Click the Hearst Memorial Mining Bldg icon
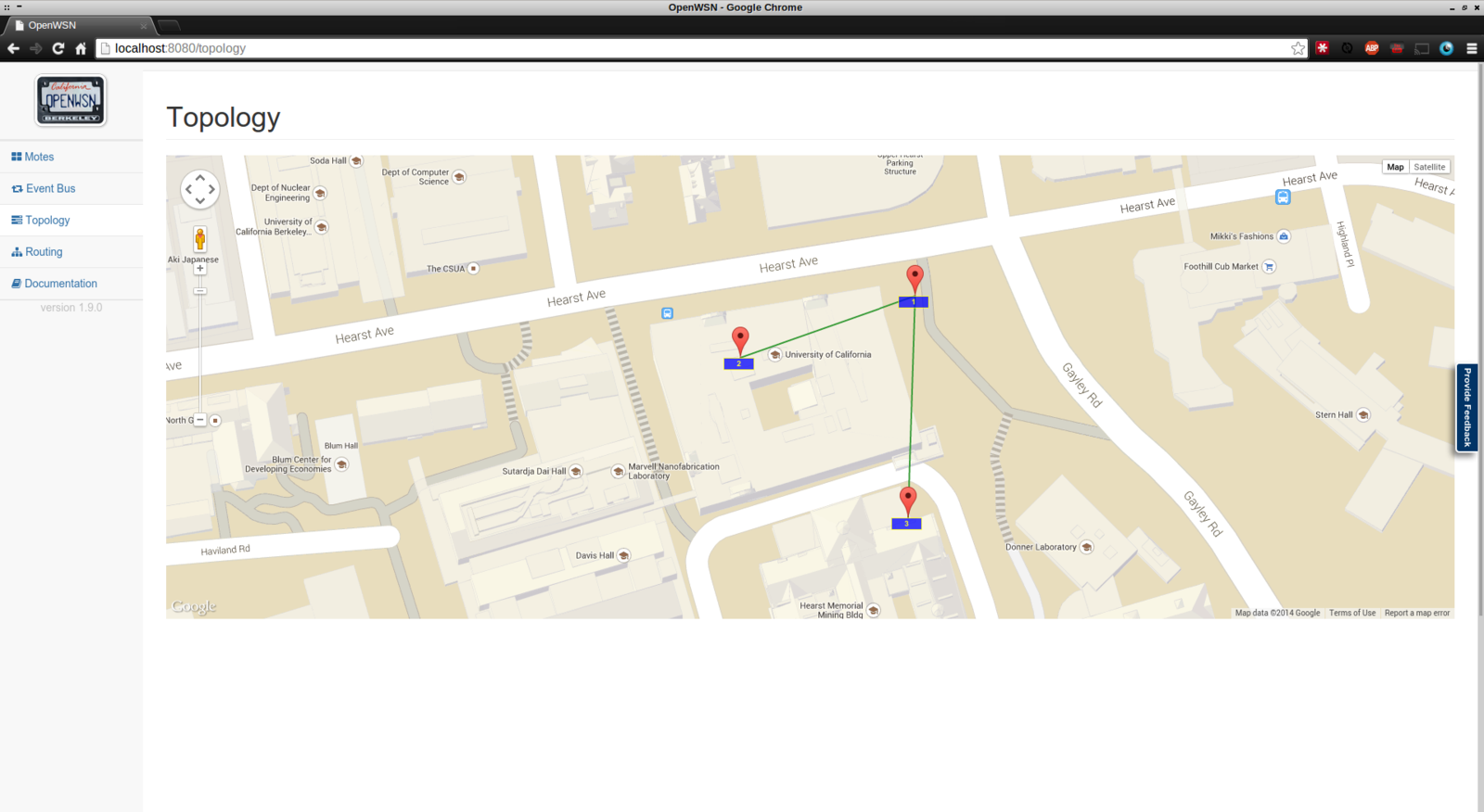This screenshot has height=812, width=1484. [873, 611]
